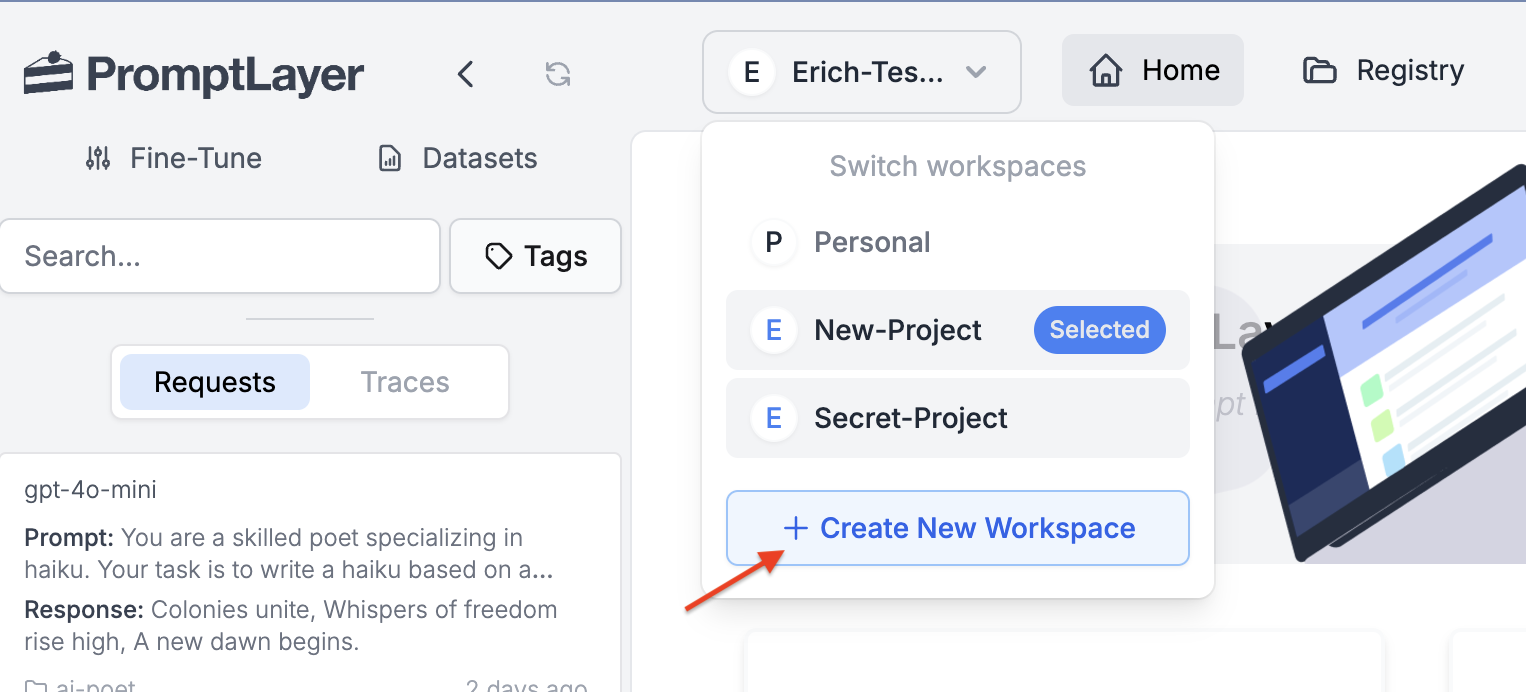
Task: Open the Erich-Tes... workspace switcher dropdown
Action: [x=862, y=72]
